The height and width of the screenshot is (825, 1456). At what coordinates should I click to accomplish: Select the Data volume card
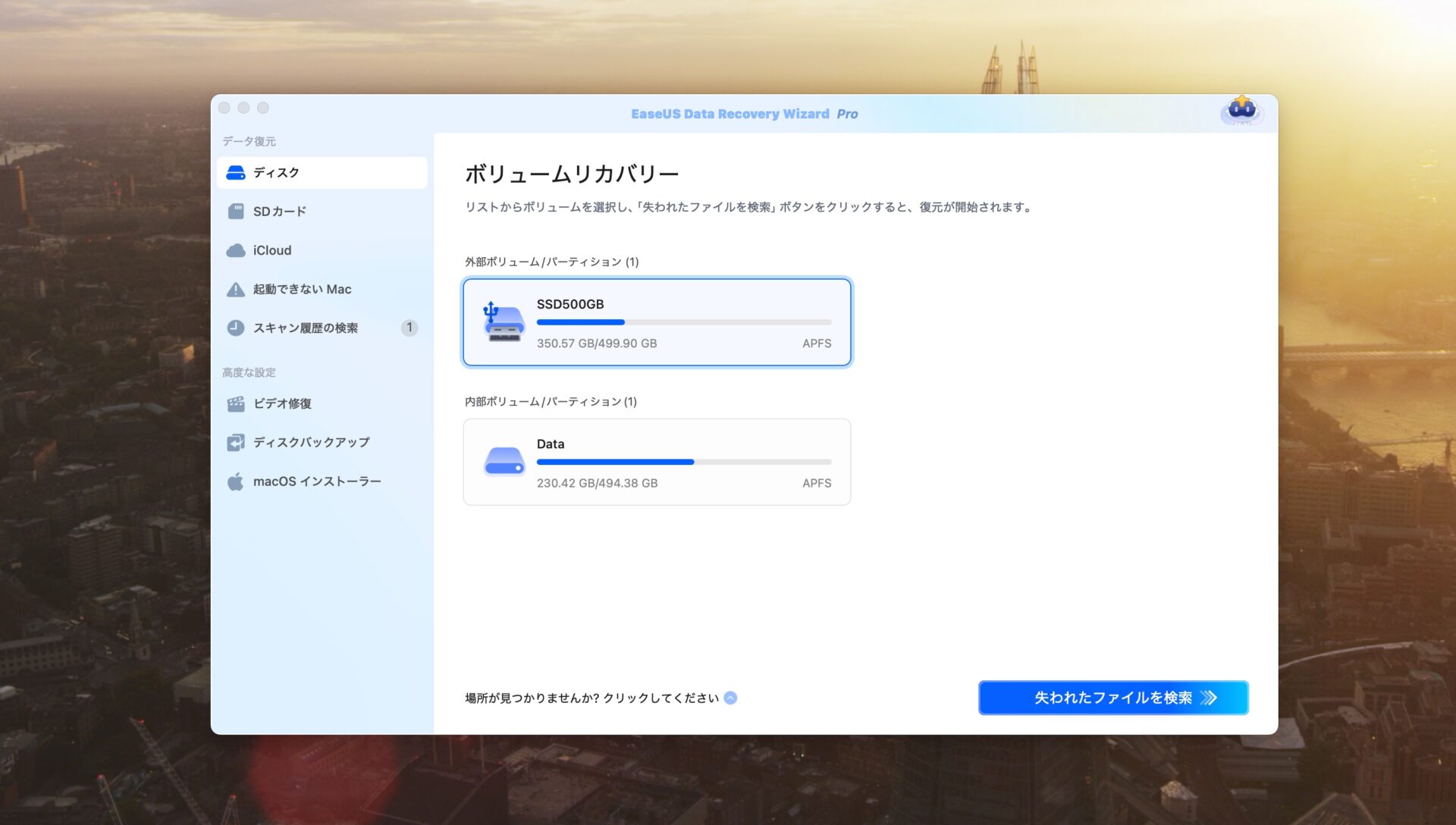point(657,462)
